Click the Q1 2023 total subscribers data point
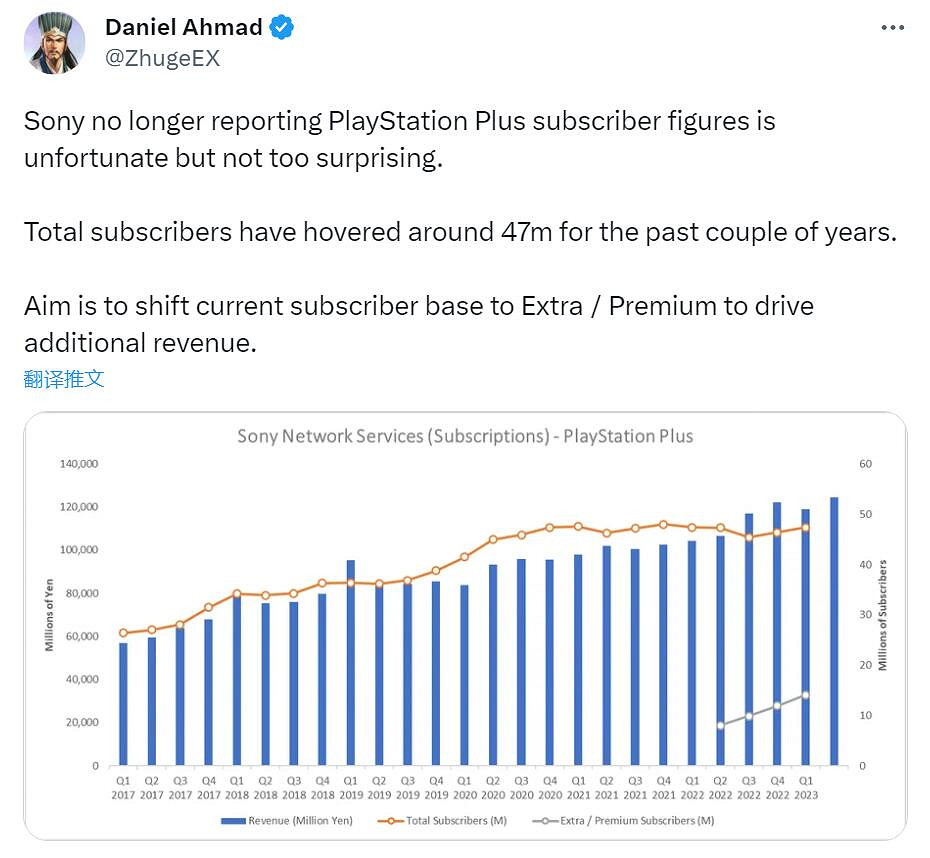 click(805, 527)
